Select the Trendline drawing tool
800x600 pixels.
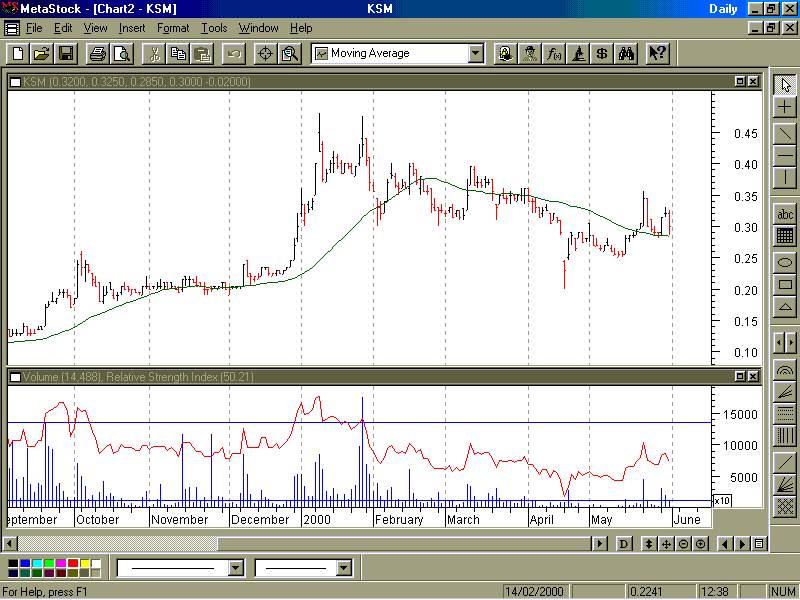click(785, 134)
